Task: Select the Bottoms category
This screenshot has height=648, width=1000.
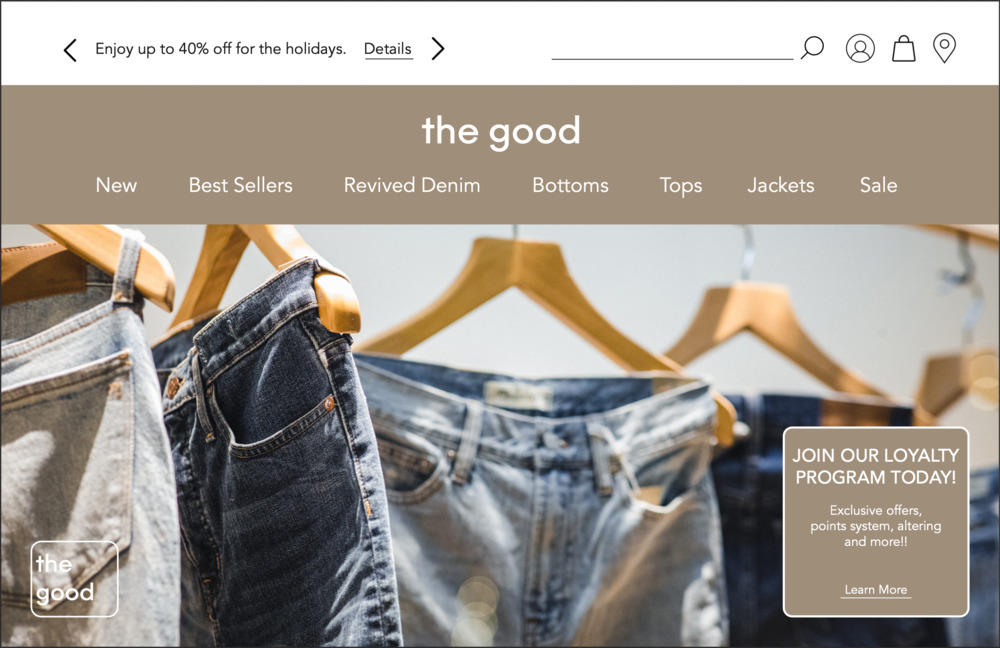Action: pos(570,185)
